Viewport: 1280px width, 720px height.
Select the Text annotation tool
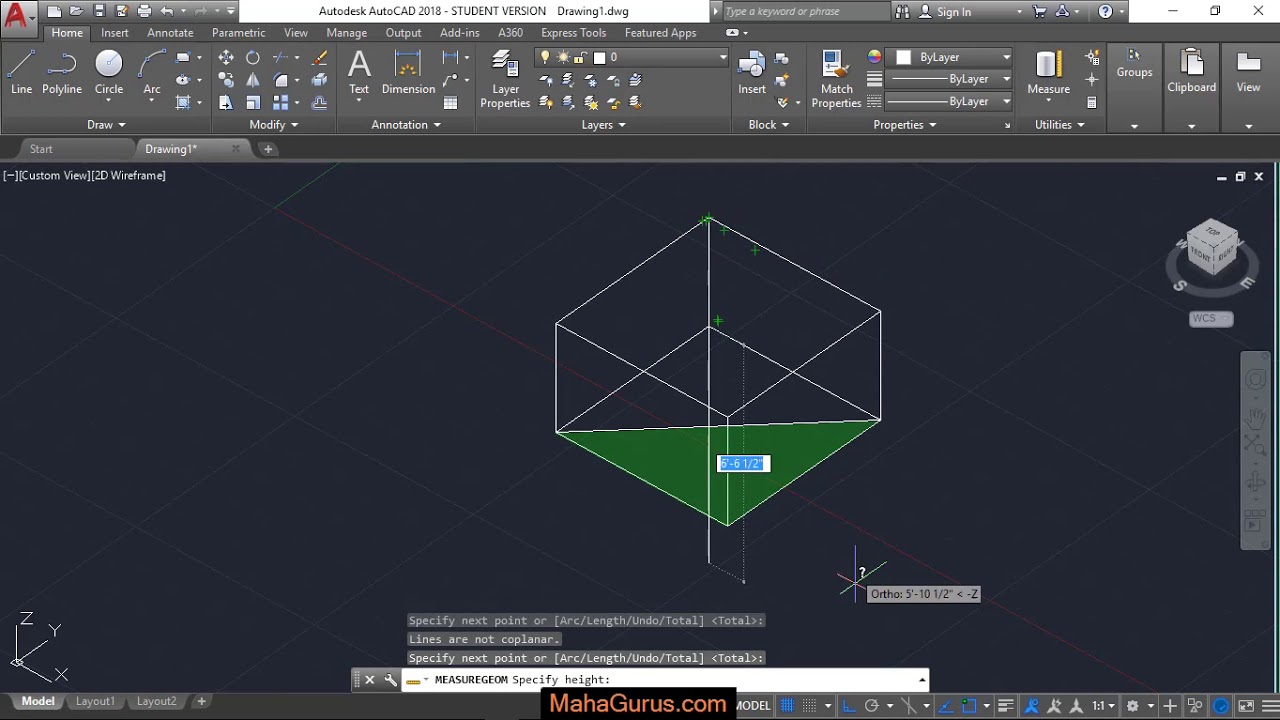tap(359, 72)
